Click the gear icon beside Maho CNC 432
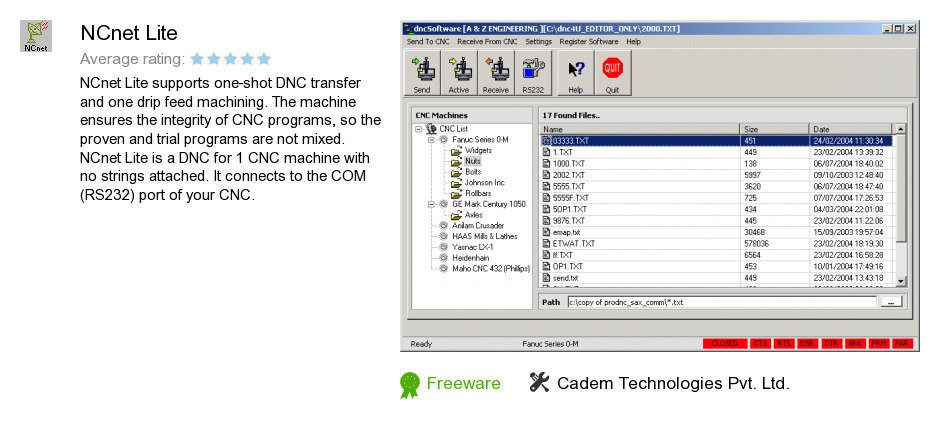The height and width of the screenshot is (429, 940). pos(444,269)
